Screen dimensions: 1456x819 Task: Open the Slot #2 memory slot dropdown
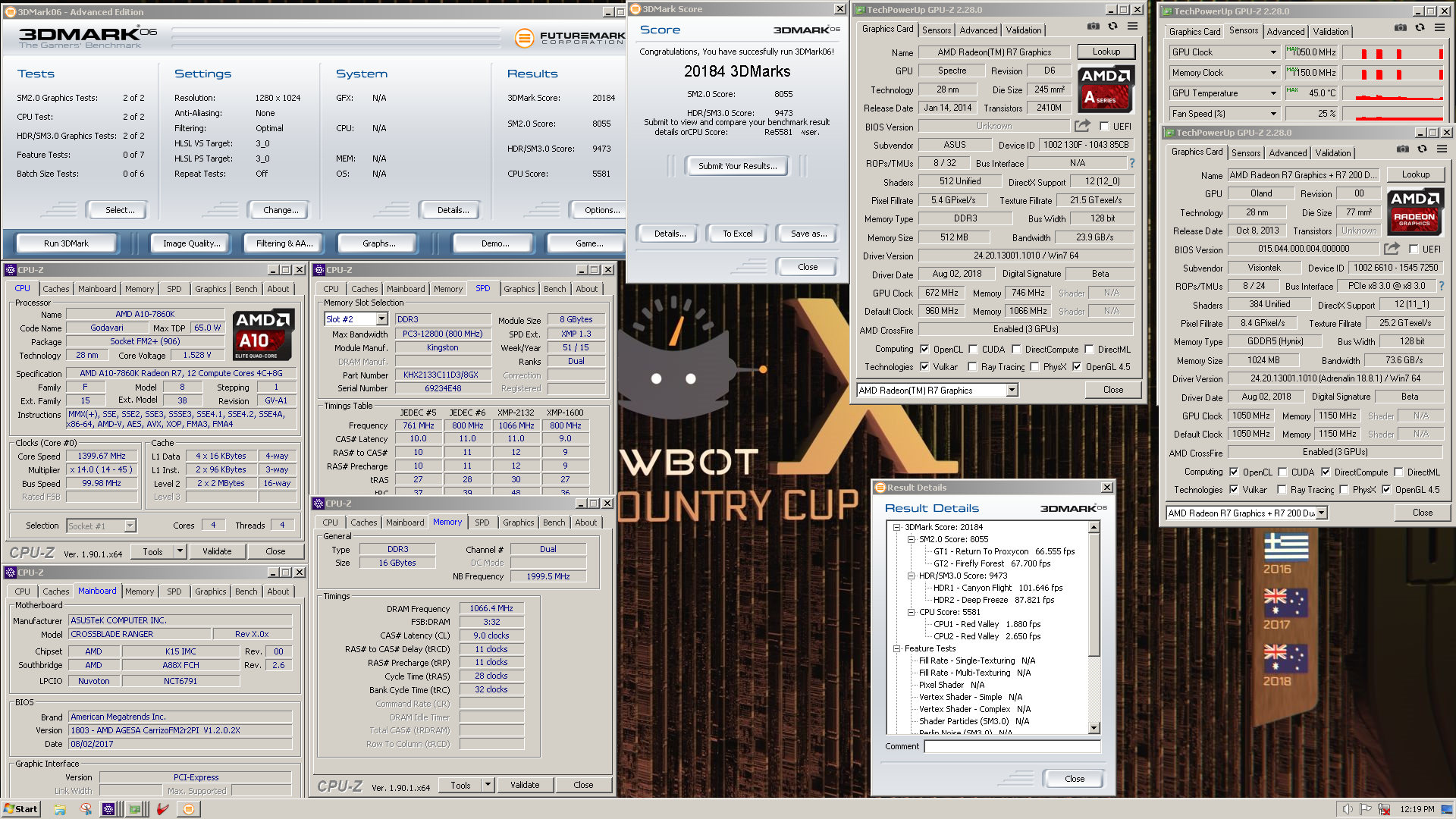tap(356, 319)
